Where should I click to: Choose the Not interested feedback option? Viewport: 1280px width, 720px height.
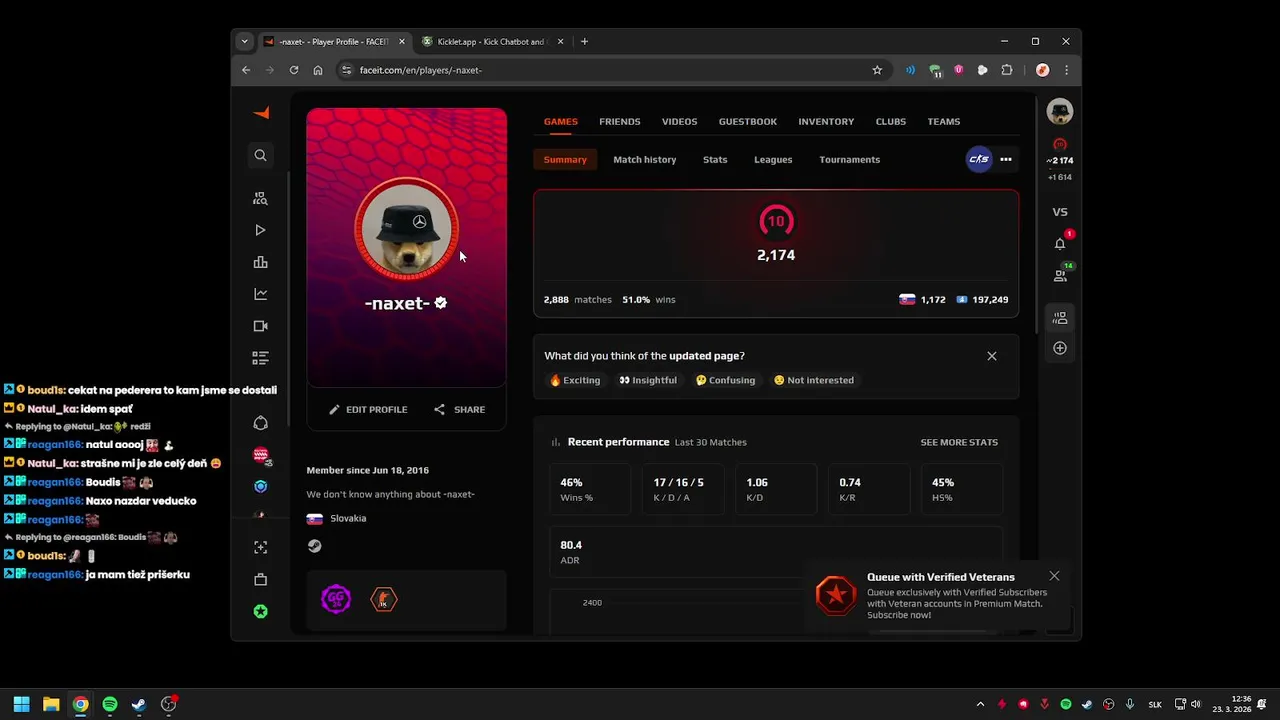pos(813,380)
